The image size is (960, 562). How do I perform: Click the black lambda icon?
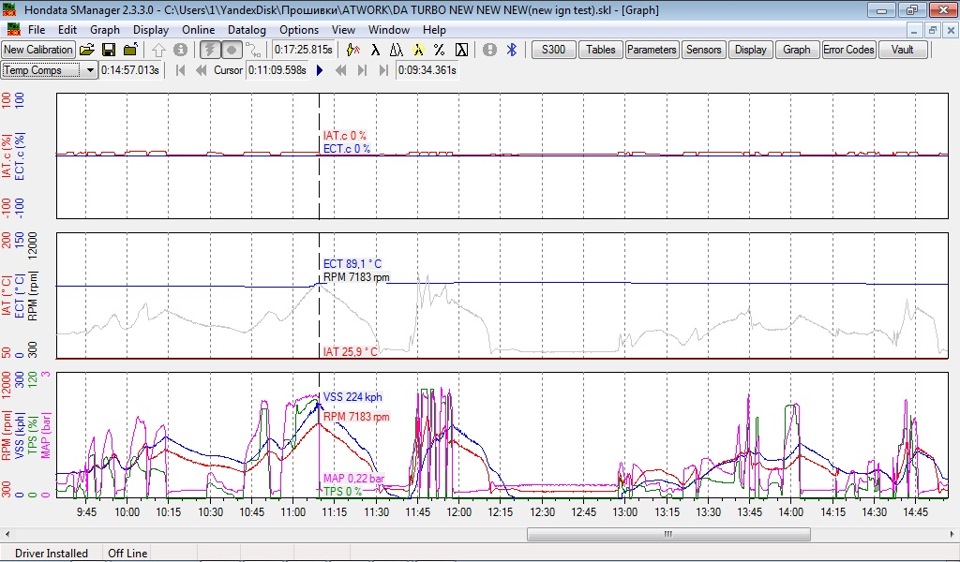tap(375, 50)
